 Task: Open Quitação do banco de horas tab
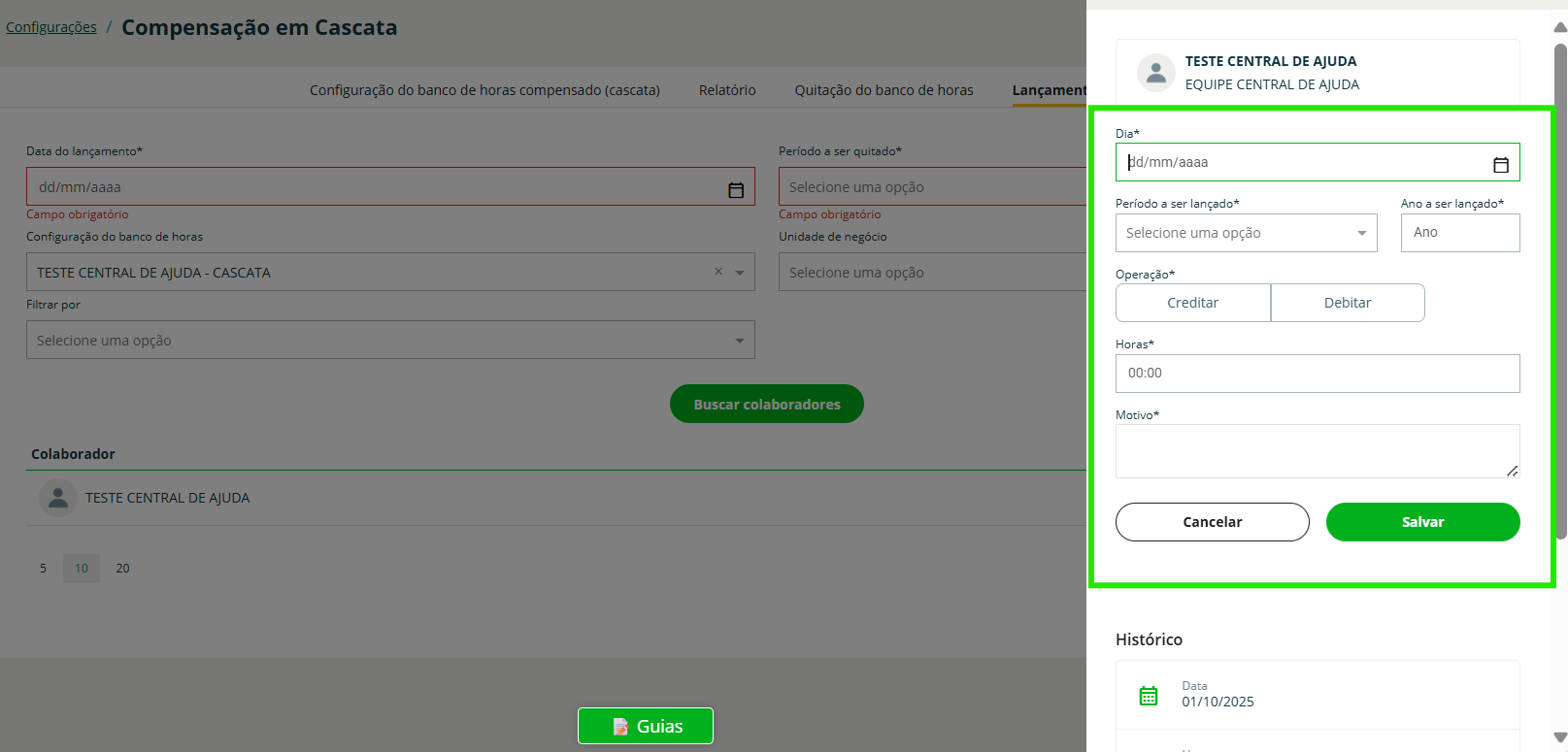pos(884,90)
